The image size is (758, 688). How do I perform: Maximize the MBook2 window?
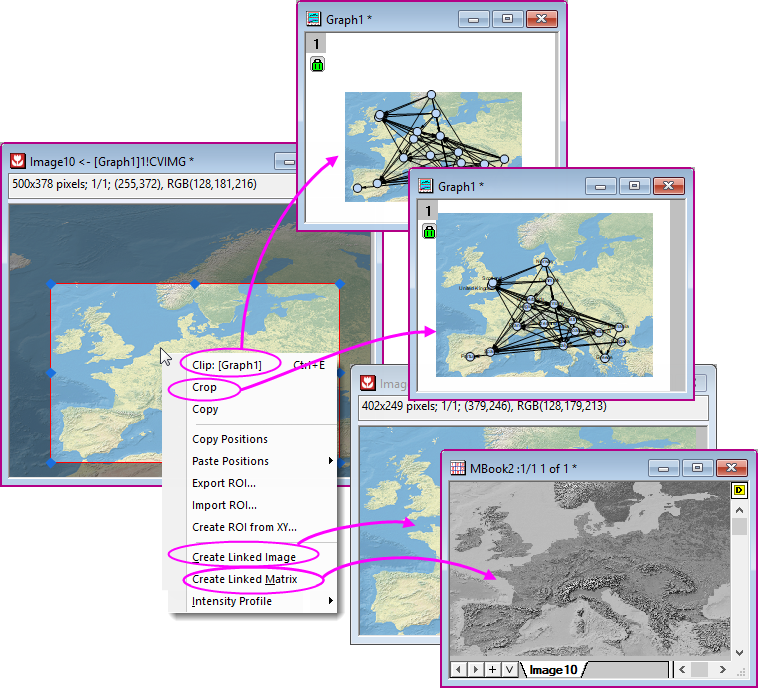[697, 468]
